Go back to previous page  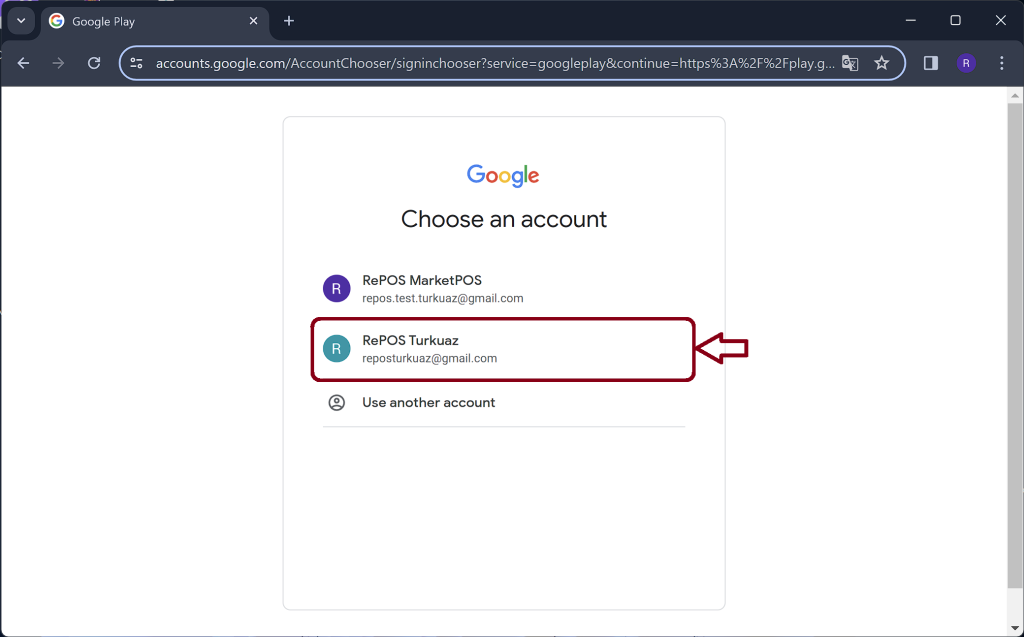coord(24,63)
